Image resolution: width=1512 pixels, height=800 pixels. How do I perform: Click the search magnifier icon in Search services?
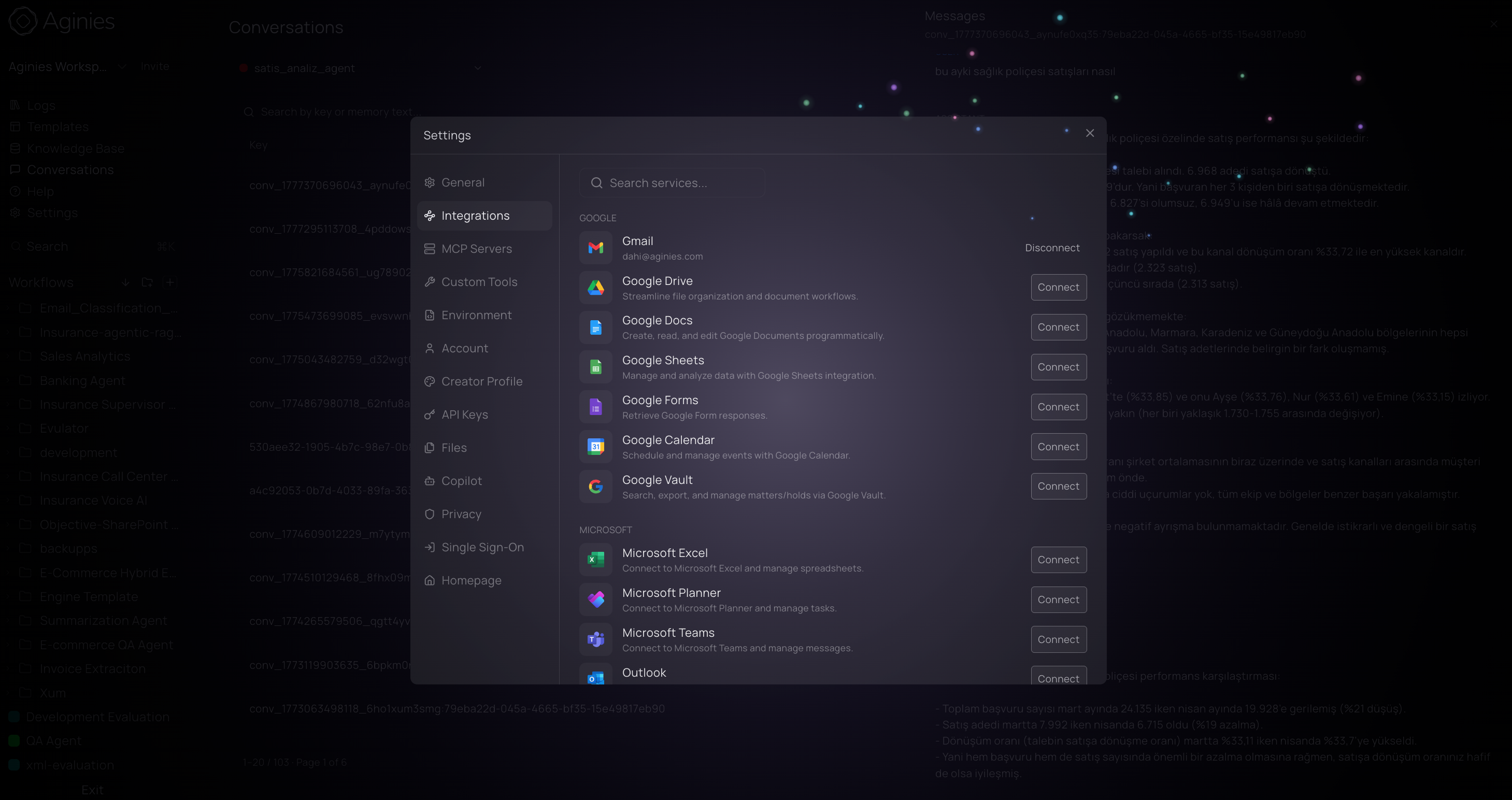(x=596, y=183)
